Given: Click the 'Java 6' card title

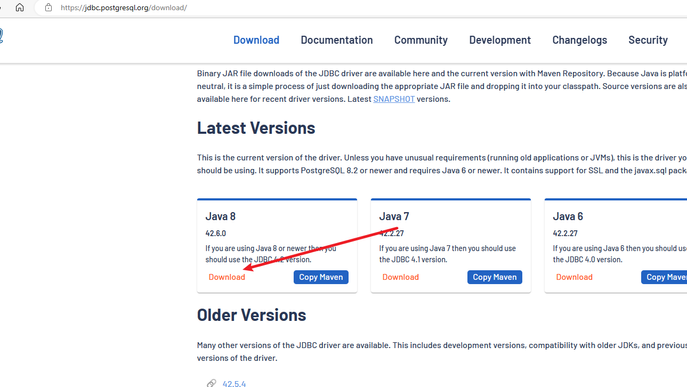Looking at the screenshot, I should pos(568,217).
